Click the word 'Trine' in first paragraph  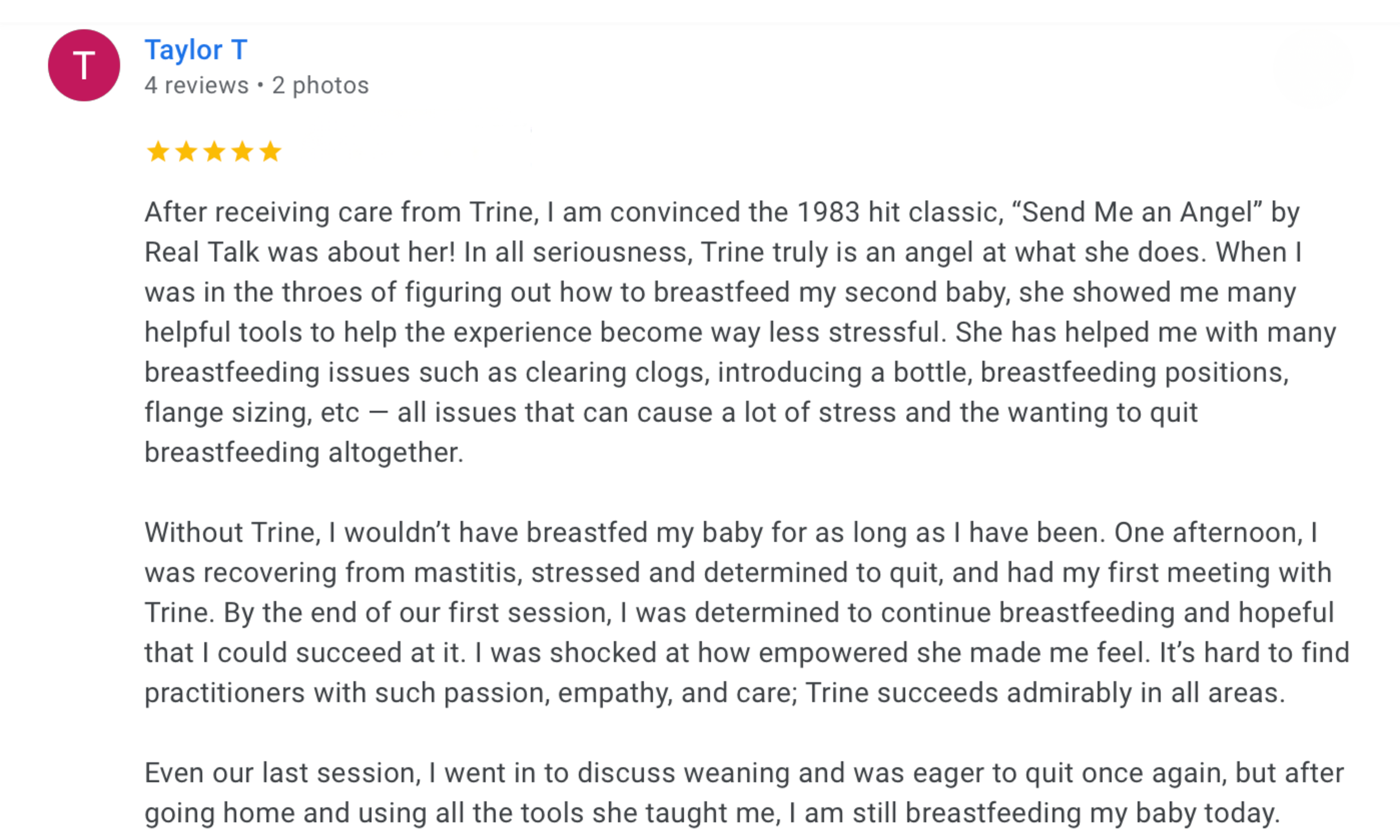(x=503, y=212)
